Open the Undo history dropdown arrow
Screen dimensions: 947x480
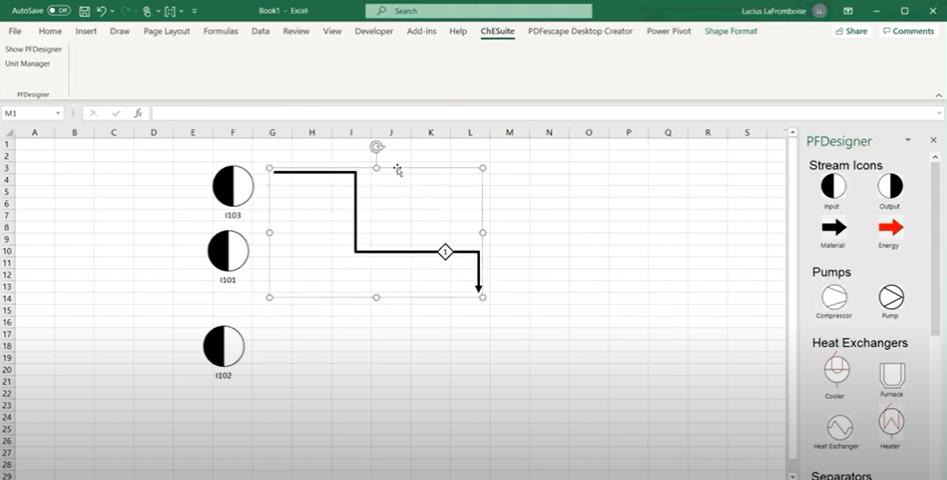pyautogui.click(x=112, y=11)
